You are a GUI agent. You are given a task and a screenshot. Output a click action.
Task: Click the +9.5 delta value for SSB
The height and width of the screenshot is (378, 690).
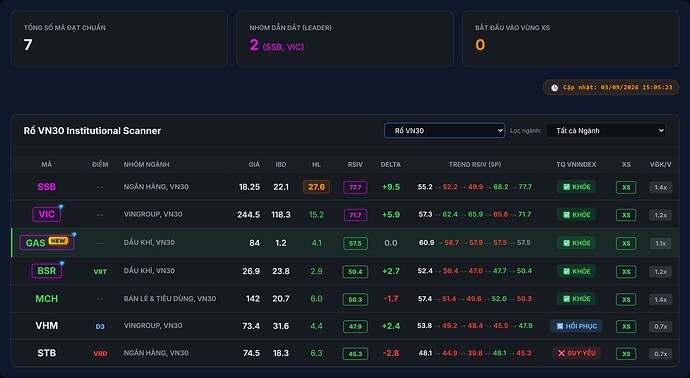pos(391,187)
